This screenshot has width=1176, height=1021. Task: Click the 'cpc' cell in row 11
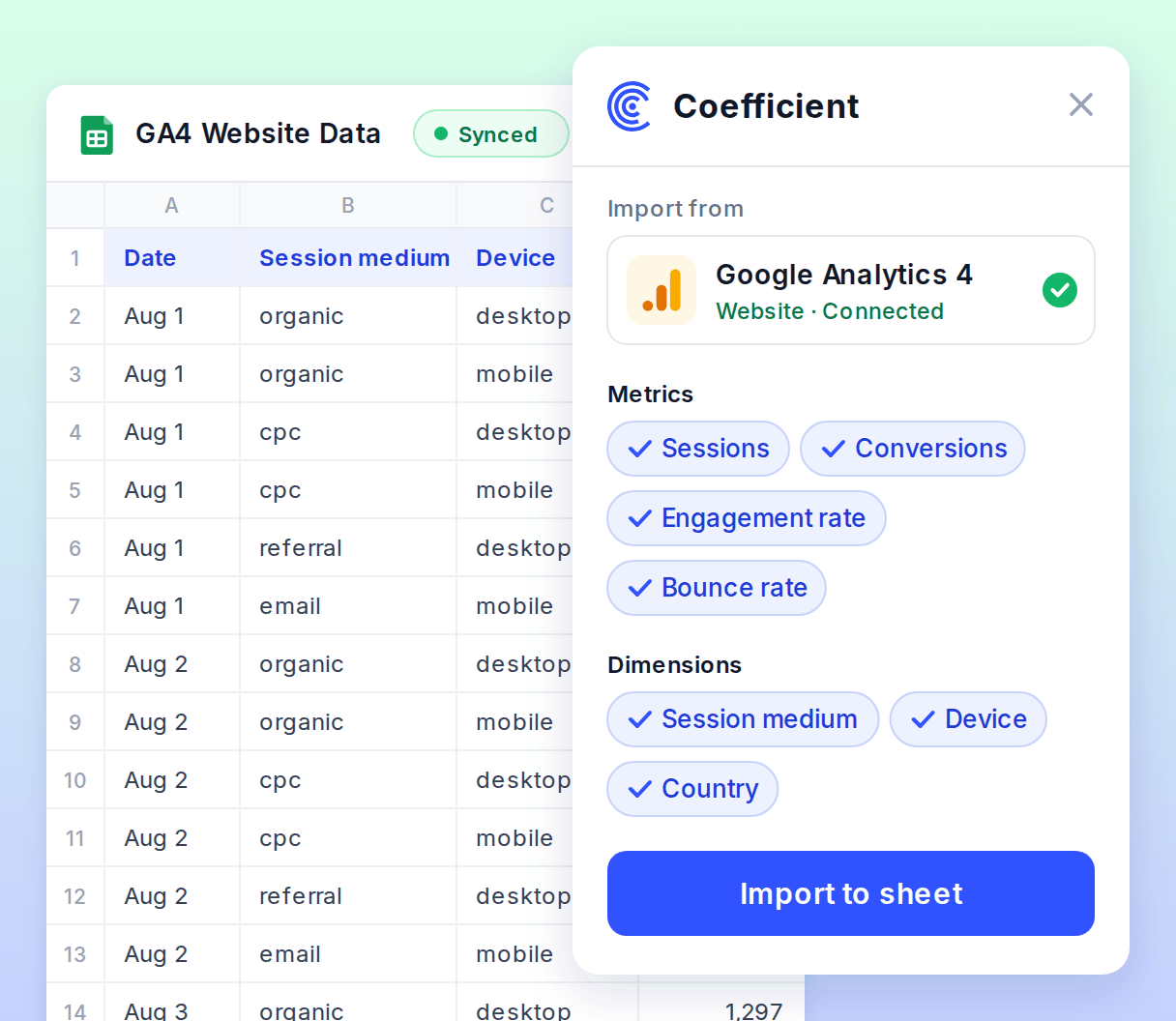coord(348,838)
